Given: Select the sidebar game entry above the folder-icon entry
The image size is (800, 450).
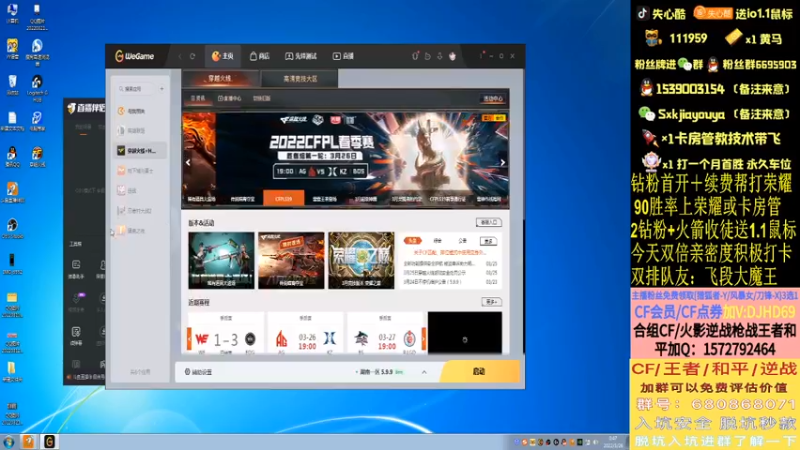Looking at the screenshot, I should pos(140,210).
